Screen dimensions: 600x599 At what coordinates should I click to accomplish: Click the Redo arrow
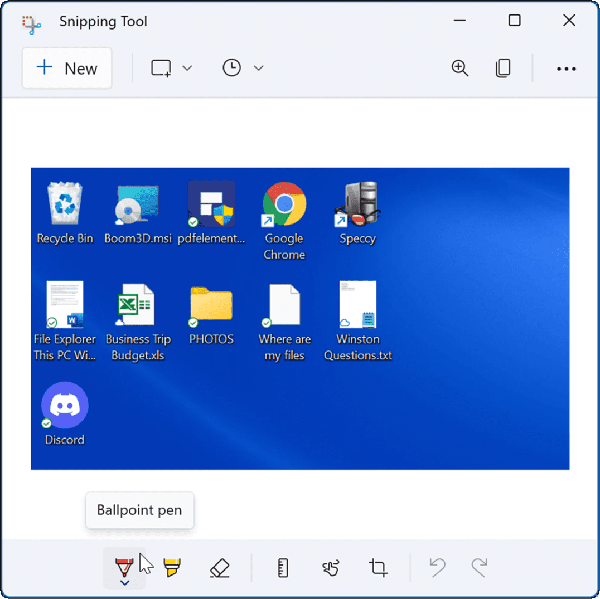pyautogui.click(x=479, y=567)
